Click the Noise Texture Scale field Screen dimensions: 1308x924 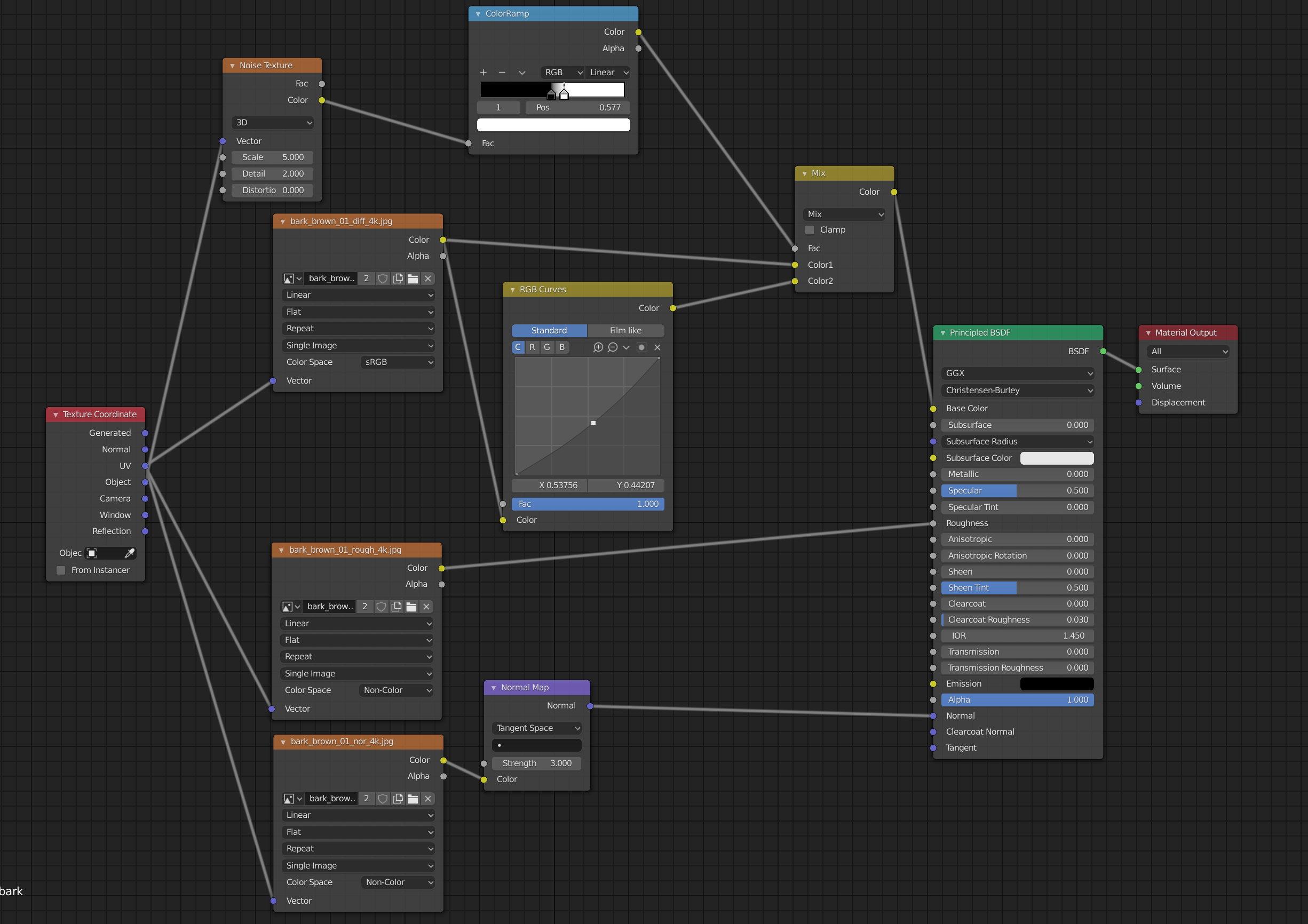pyautogui.click(x=272, y=157)
